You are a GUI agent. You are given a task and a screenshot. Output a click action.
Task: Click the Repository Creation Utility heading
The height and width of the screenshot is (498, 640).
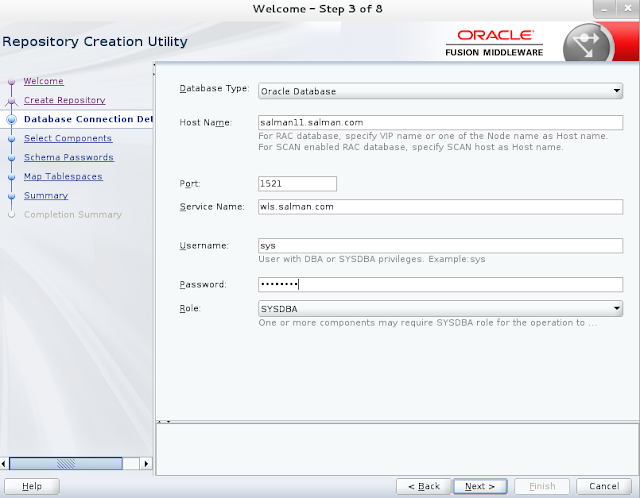click(95, 42)
